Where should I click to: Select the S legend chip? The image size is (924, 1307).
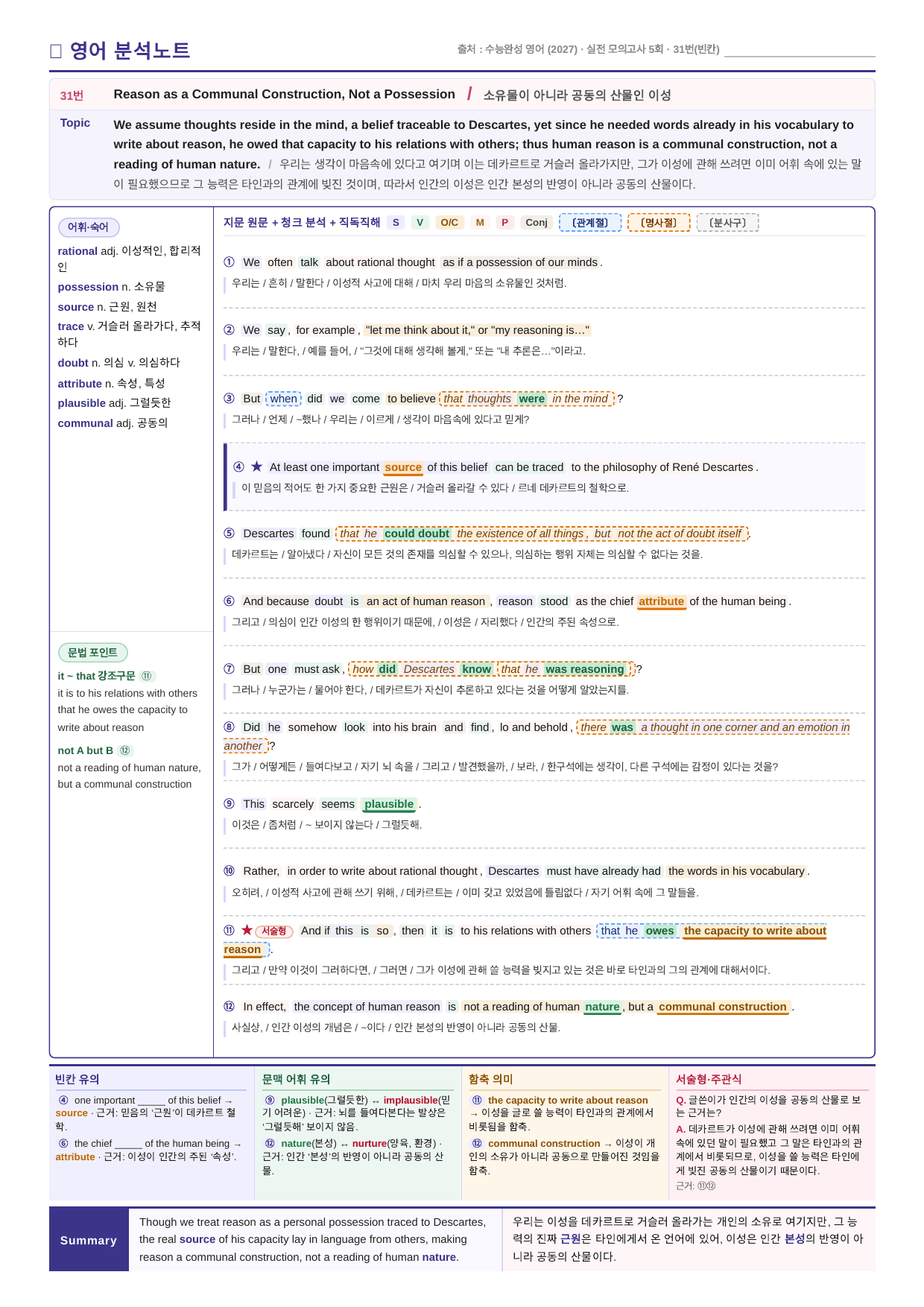pos(396,222)
